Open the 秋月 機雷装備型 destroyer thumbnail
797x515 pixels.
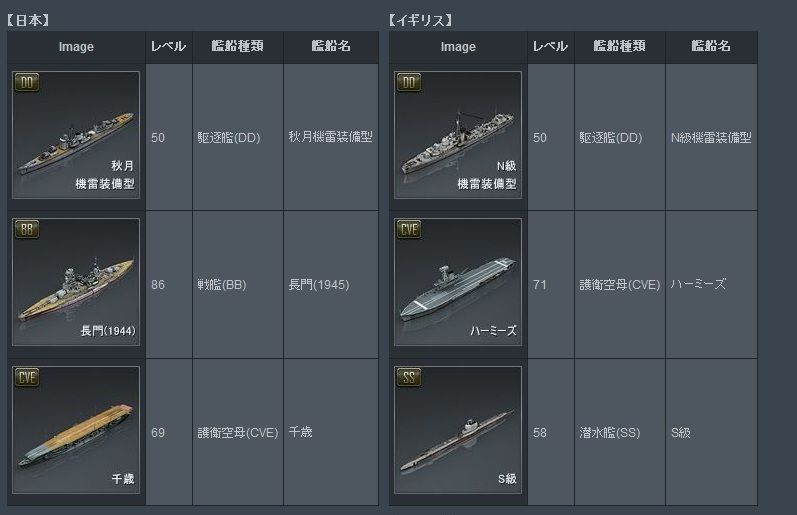click(76, 135)
